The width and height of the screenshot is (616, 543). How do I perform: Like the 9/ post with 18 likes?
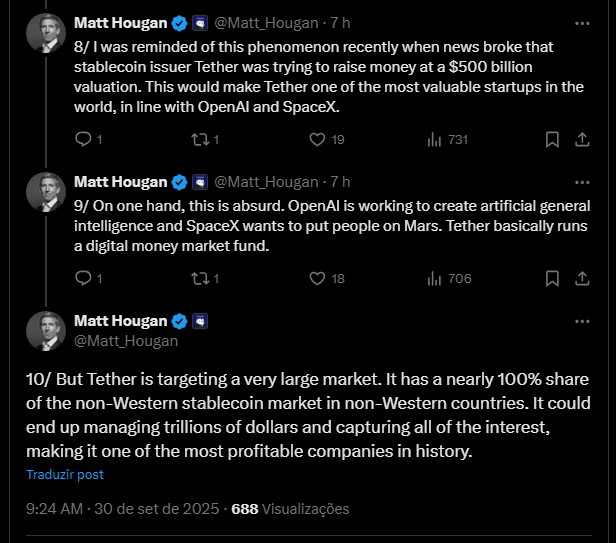point(317,278)
